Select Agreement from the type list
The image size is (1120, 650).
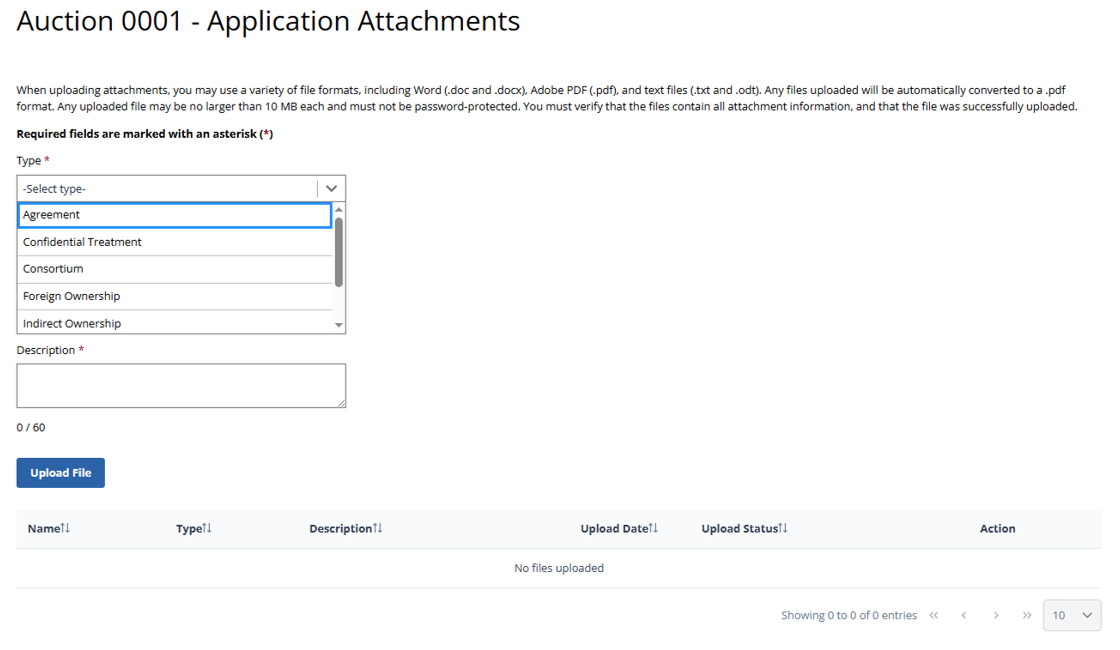[x=174, y=215]
